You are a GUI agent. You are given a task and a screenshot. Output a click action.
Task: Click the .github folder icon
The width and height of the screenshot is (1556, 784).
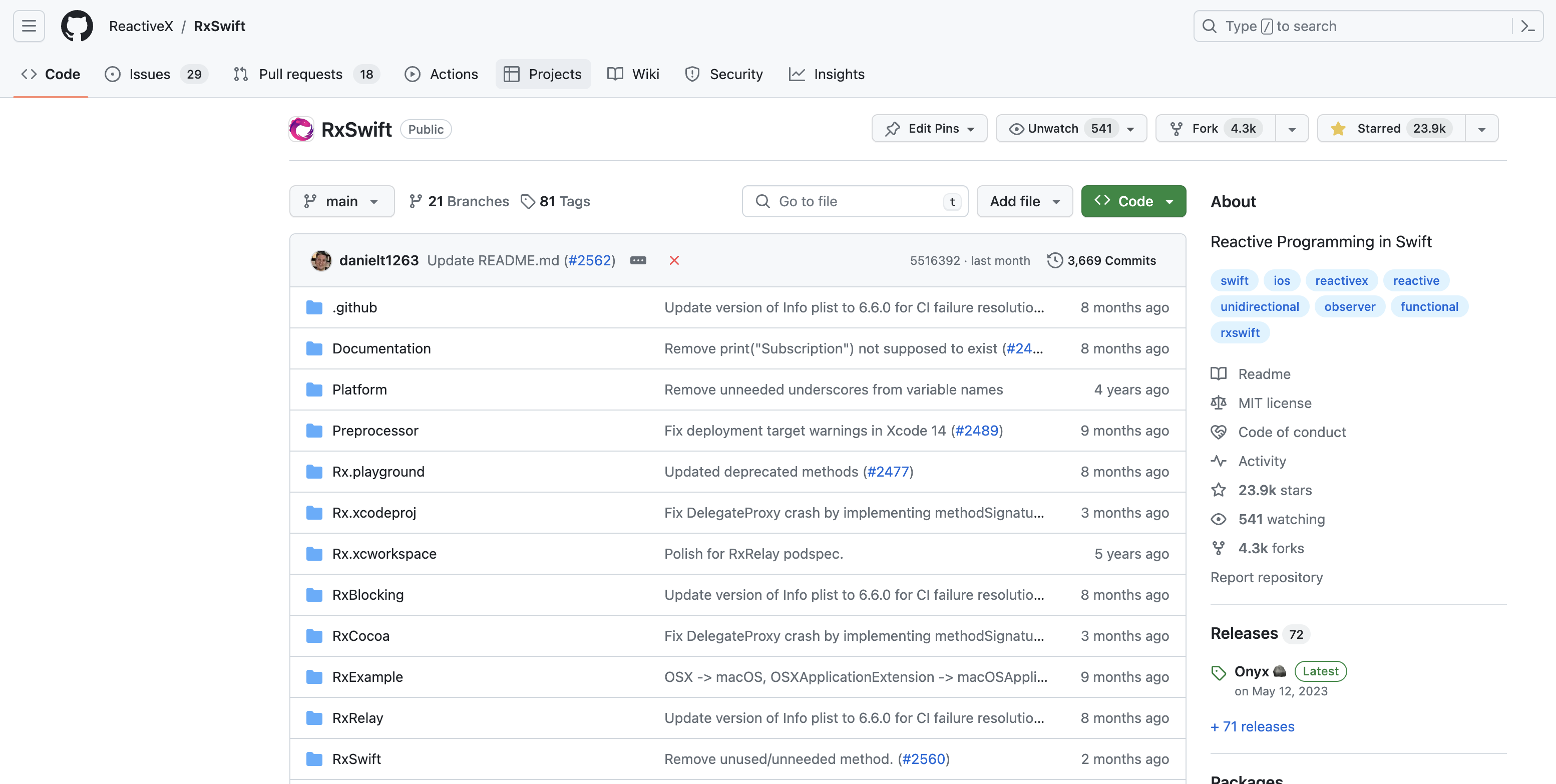click(x=314, y=307)
